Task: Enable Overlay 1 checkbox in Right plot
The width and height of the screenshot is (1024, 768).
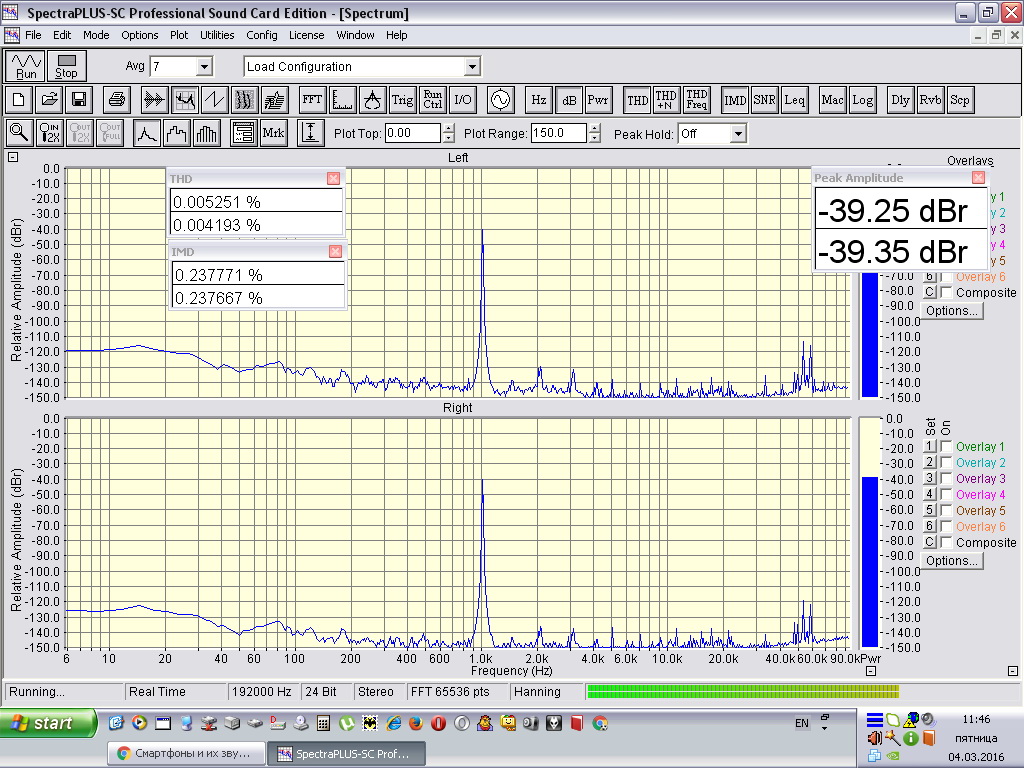Action: tap(946, 447)
